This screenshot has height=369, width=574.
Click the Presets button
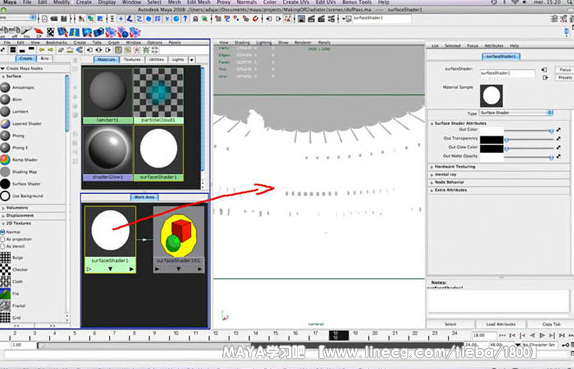point(565,78)
